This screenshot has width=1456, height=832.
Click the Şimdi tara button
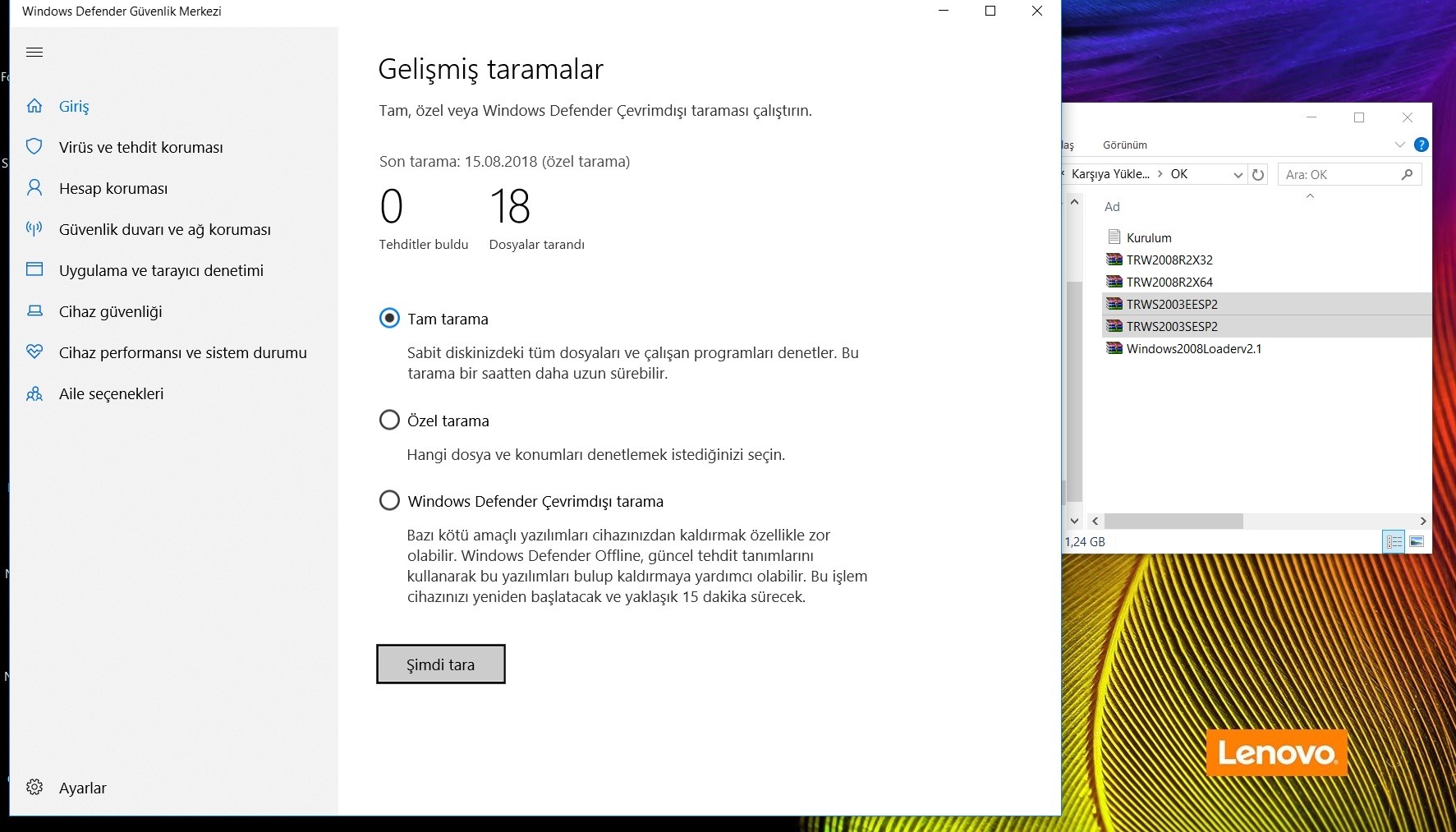441,664
